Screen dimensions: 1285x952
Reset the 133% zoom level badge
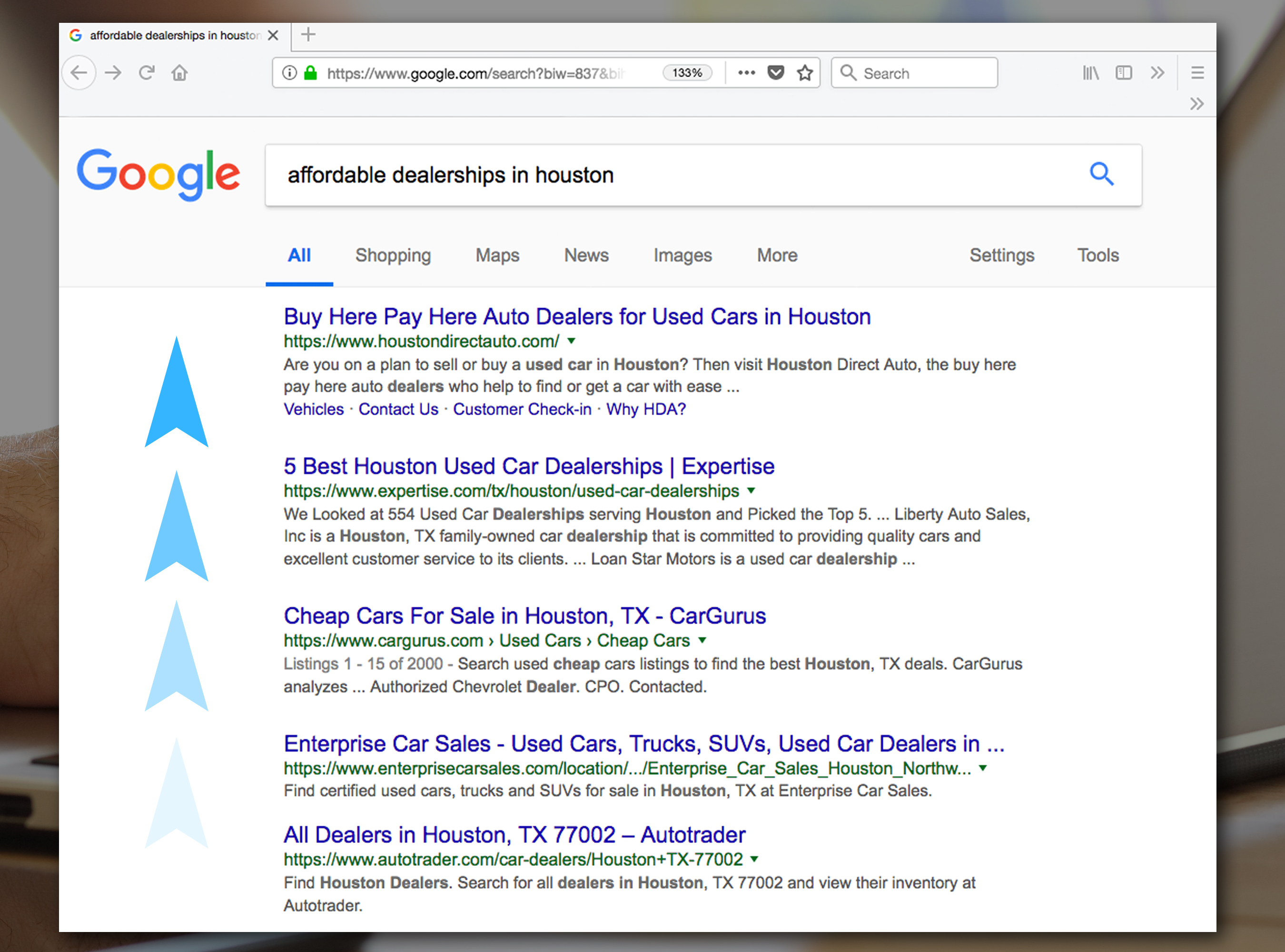(x=687, y=73)
